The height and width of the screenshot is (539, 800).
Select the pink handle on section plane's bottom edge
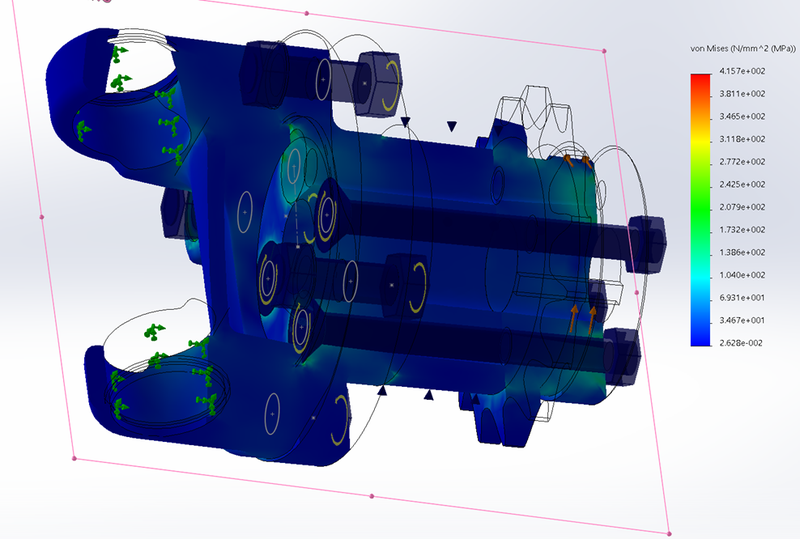[x=372, y=496]
